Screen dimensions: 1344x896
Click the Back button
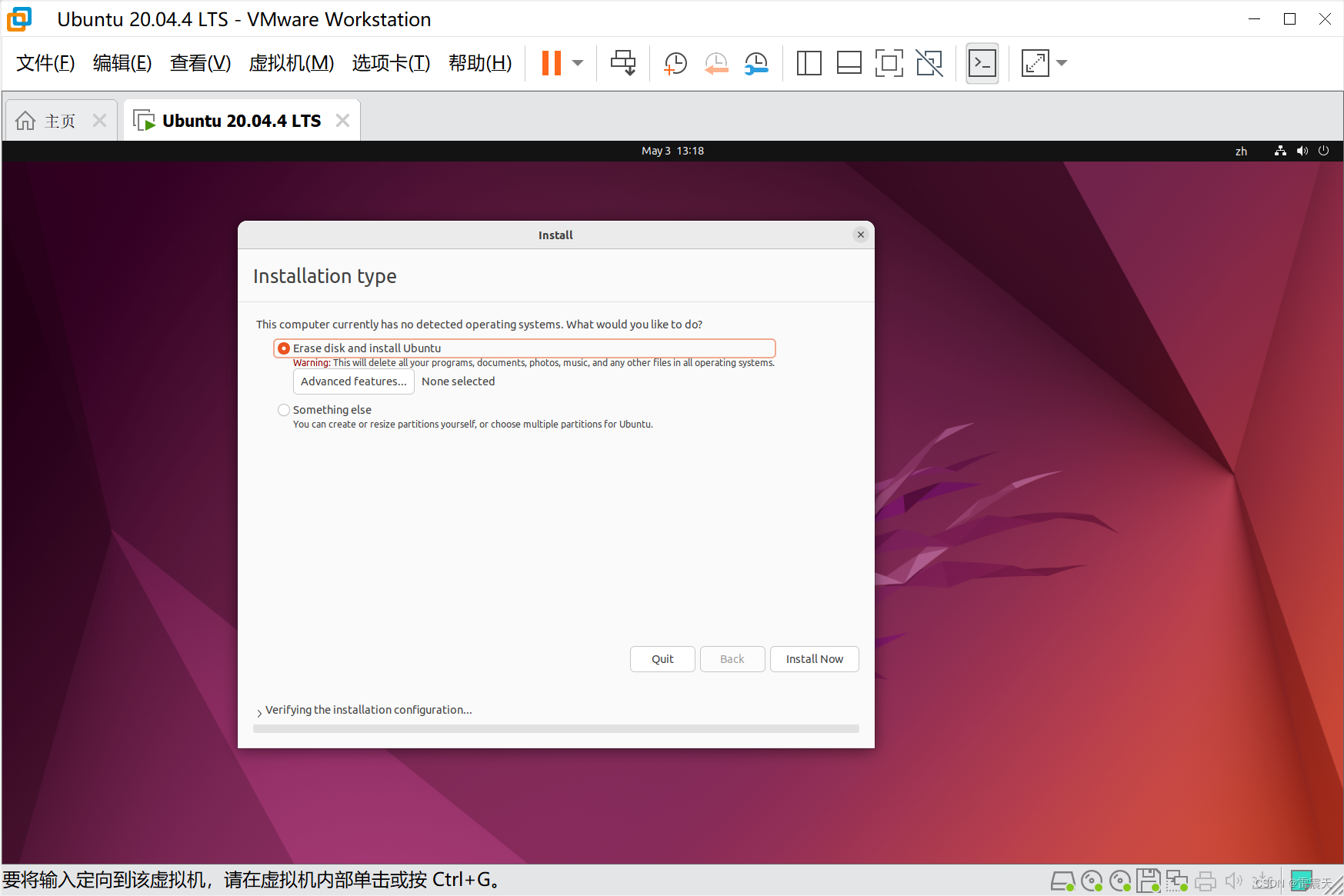tap(732, 659)
